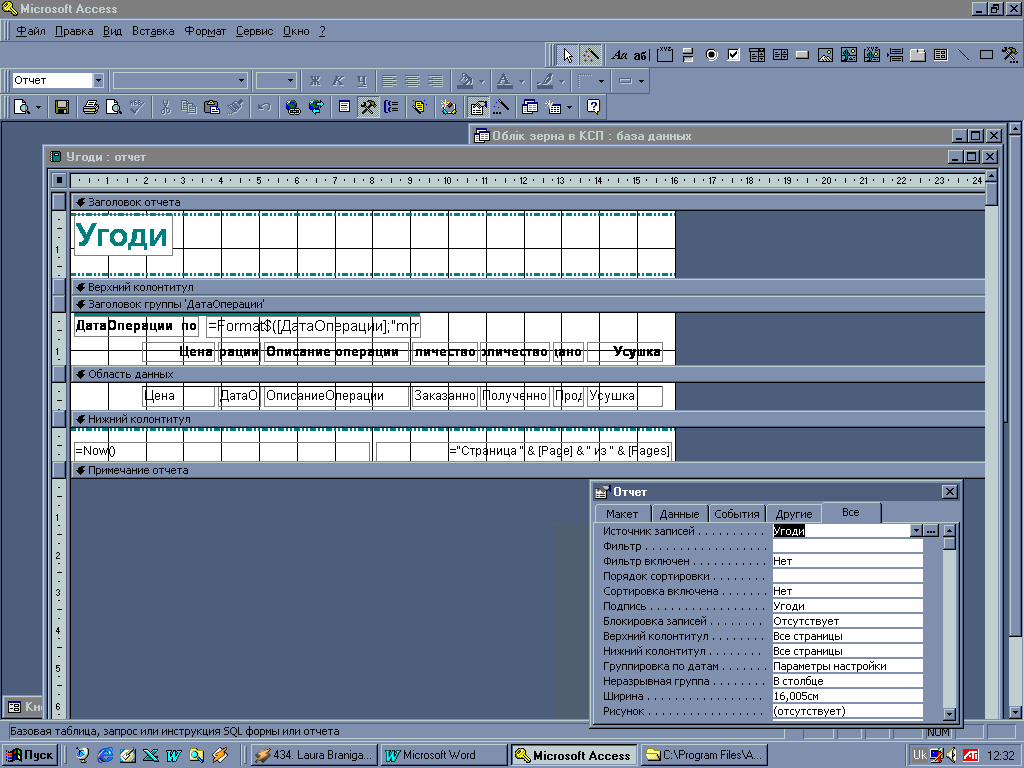Click the Help question mark toolbar icon

click(593, 107)
